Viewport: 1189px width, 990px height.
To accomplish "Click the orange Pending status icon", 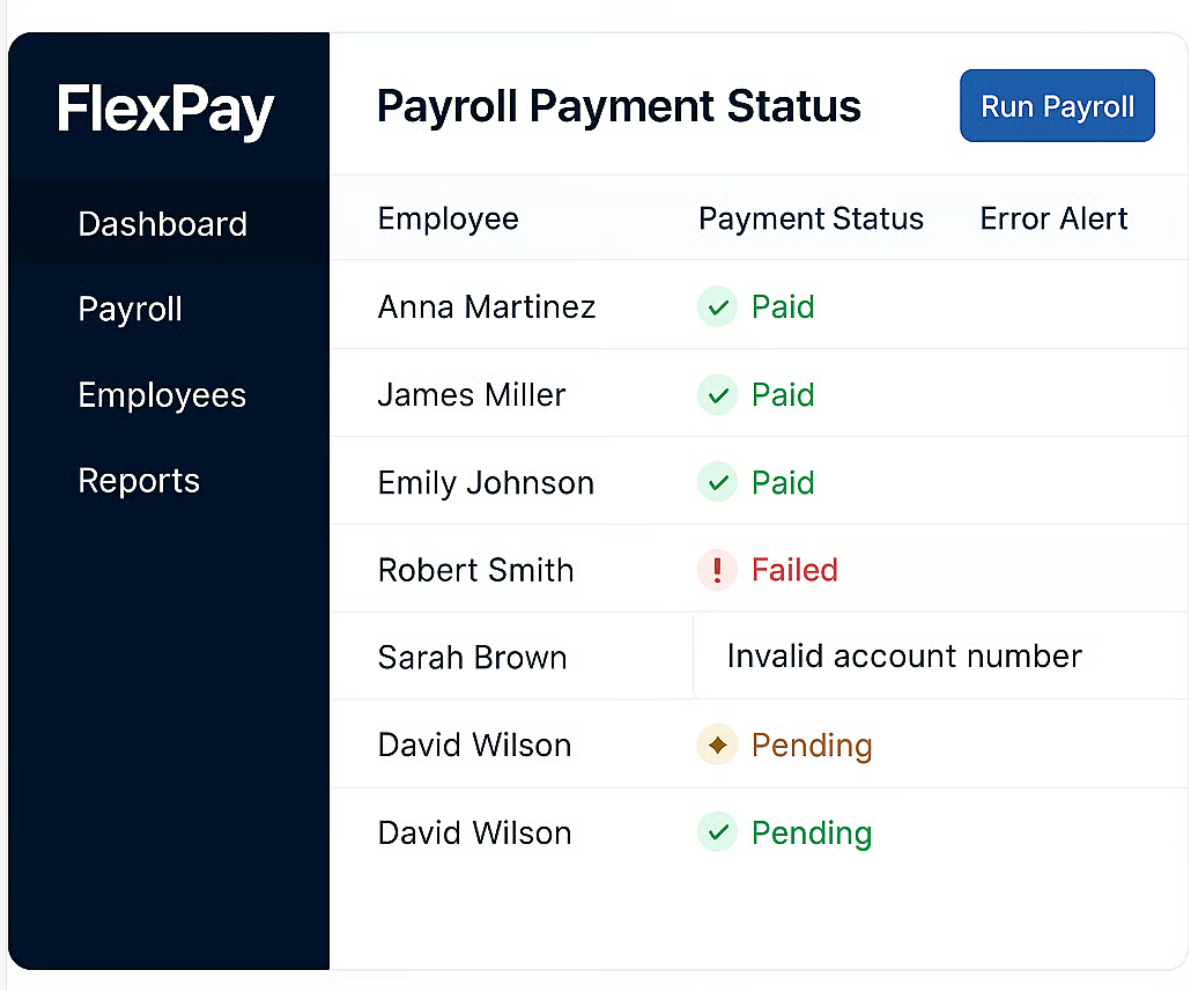I will click(716, 745).
